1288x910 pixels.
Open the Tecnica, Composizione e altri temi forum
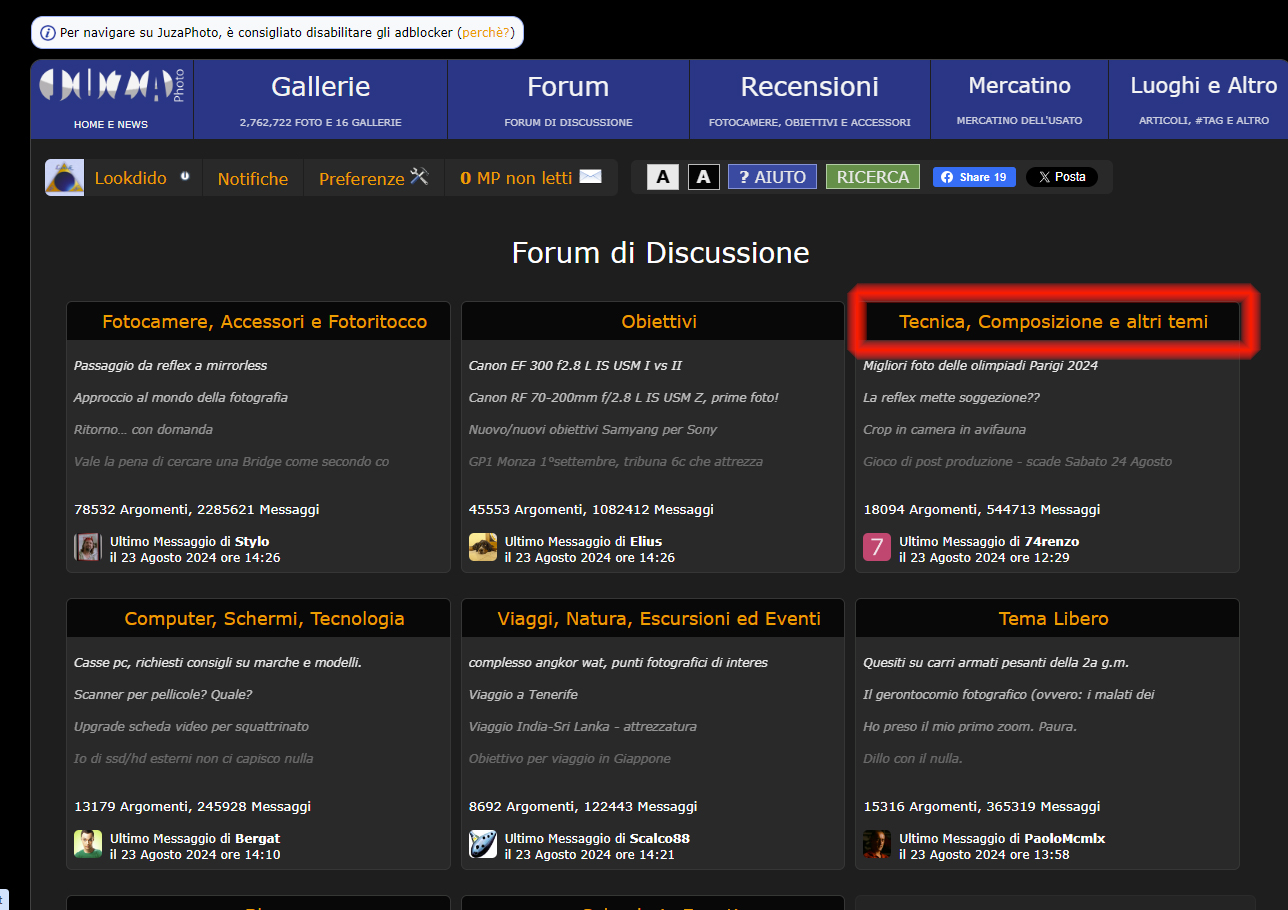click(1053, 321)
